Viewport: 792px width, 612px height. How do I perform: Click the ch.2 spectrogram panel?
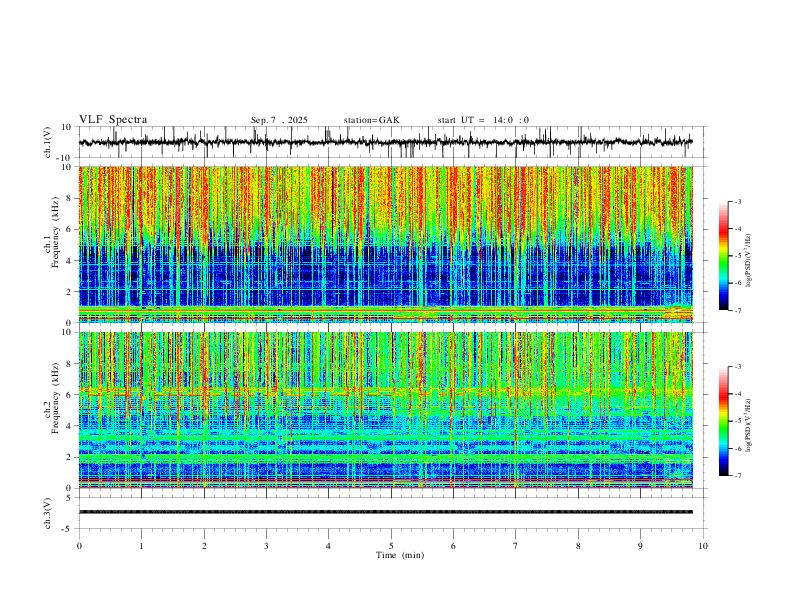click(x=385, y=410)
